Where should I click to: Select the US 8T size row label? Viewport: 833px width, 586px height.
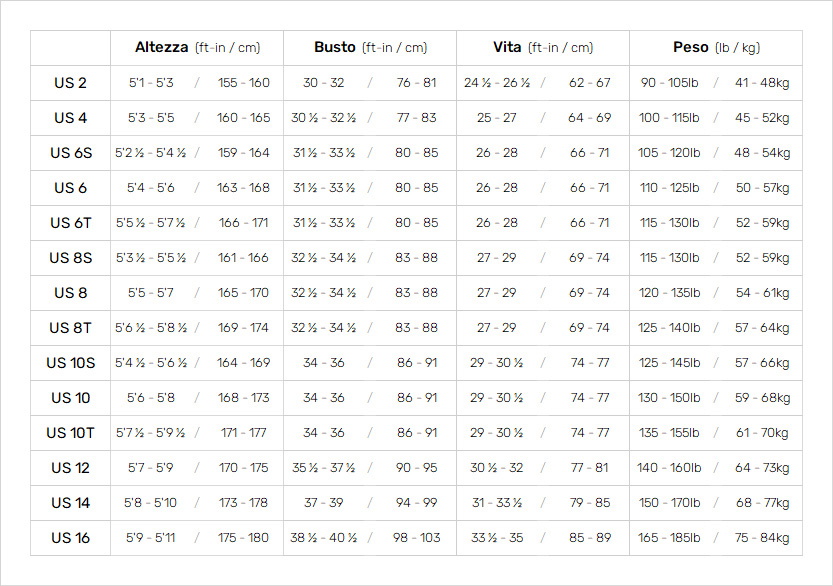point(71,328)
